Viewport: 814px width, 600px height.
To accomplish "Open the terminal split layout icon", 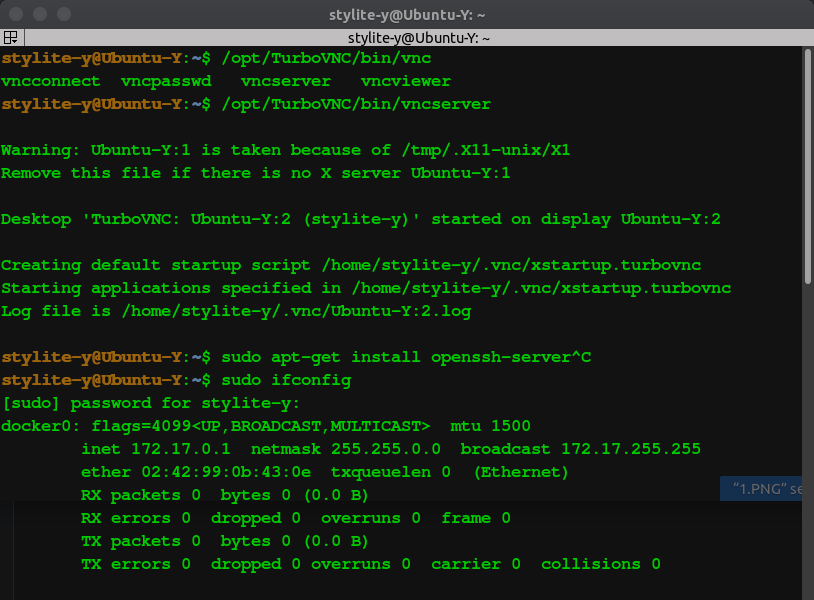I will click(x=10, y=37).
